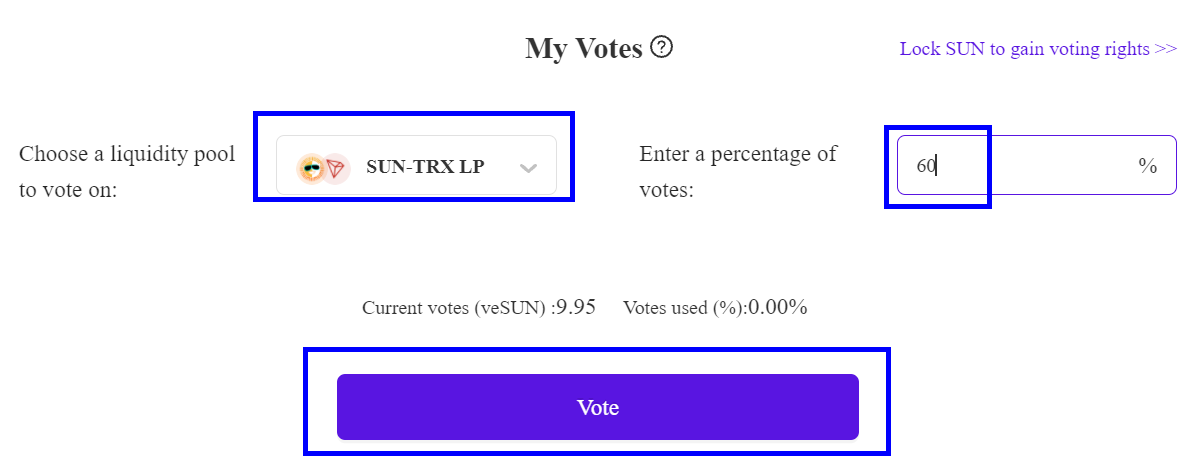This screenshot has width=1199, height=461.
Task: Select the 9.95 current votes value
Action: [x=576, y=307]
